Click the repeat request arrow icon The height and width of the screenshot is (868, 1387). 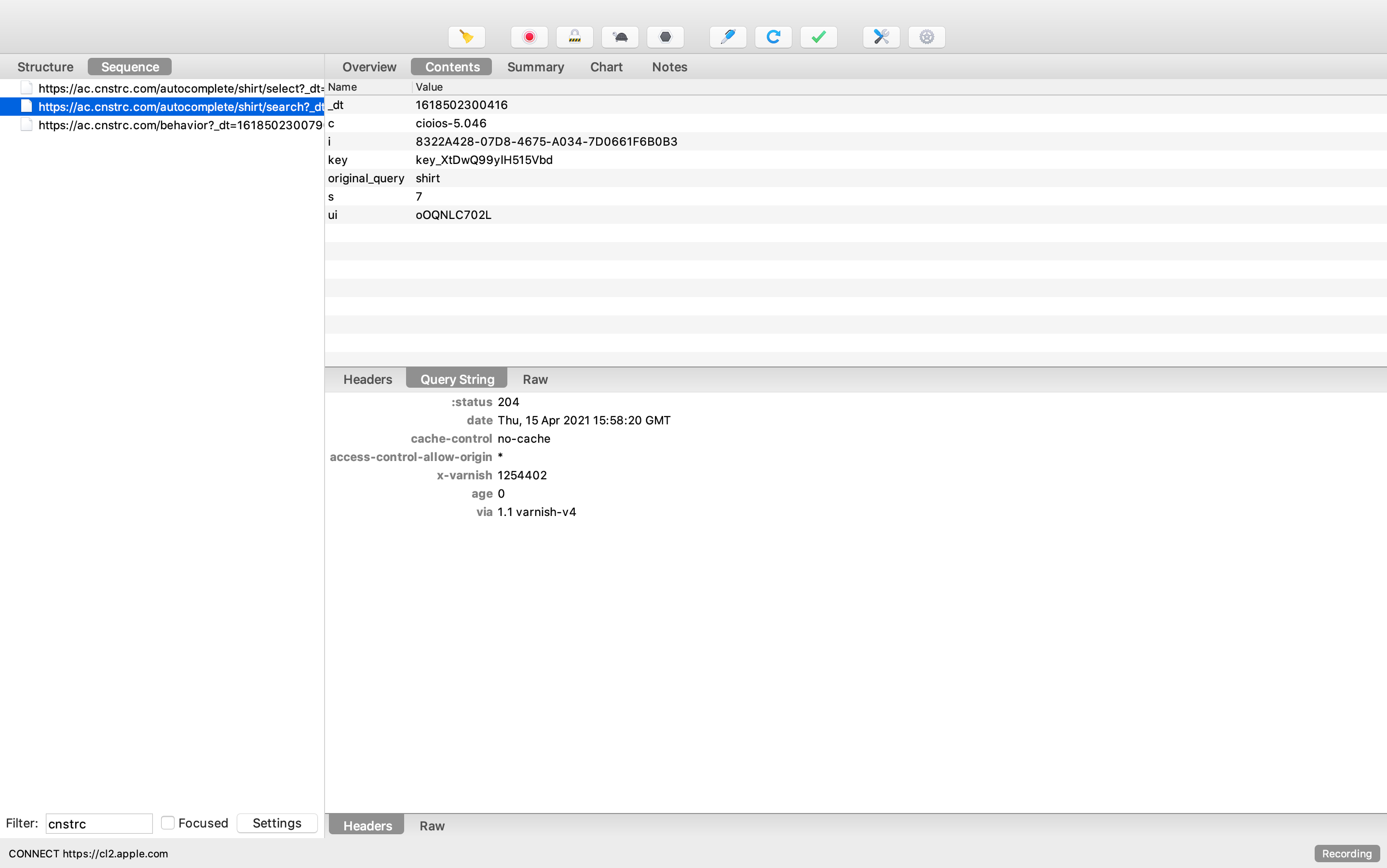point(773,37)
